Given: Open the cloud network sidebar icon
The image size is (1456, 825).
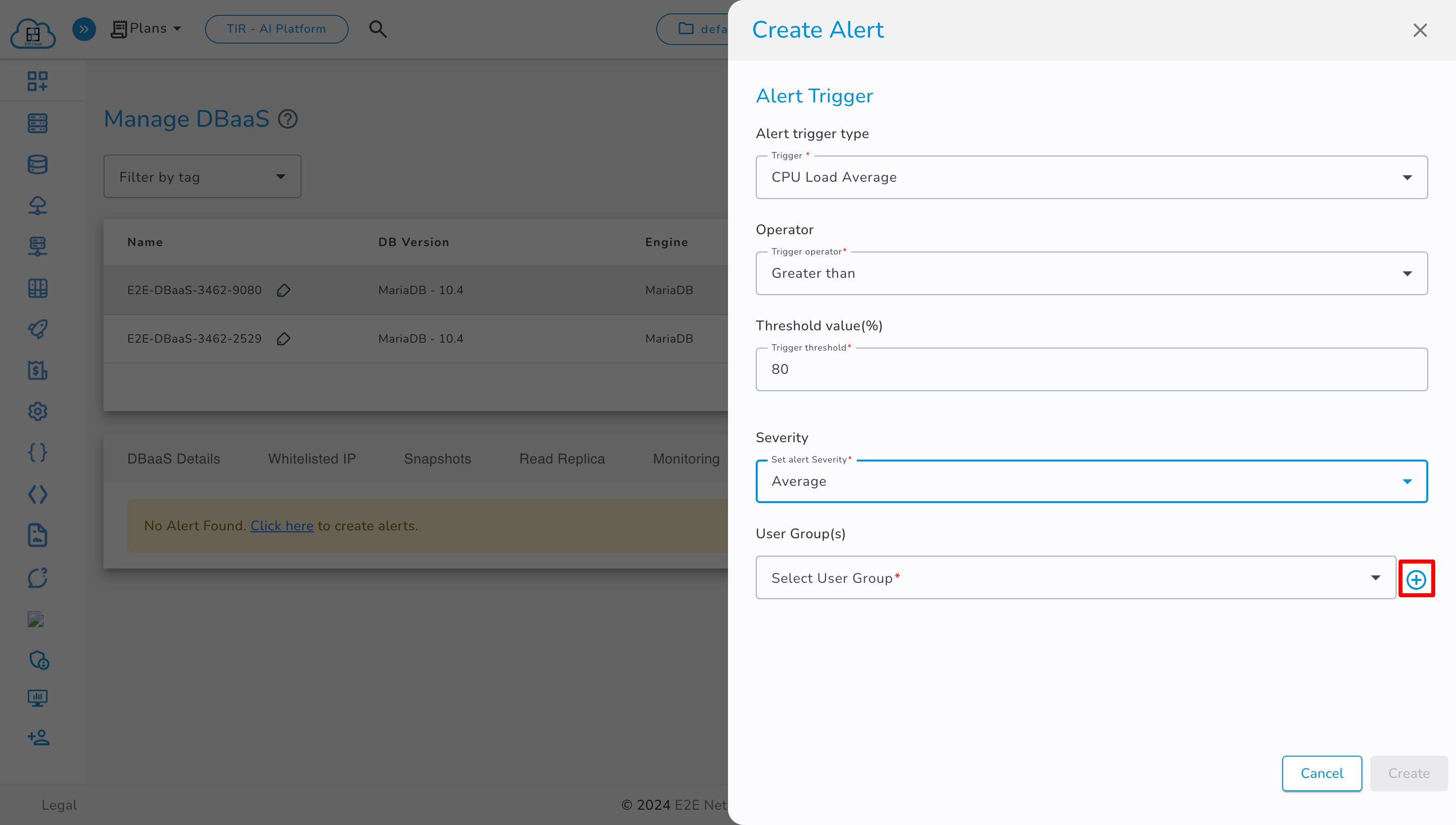Looking at the screenshot, I should [38, 205].
